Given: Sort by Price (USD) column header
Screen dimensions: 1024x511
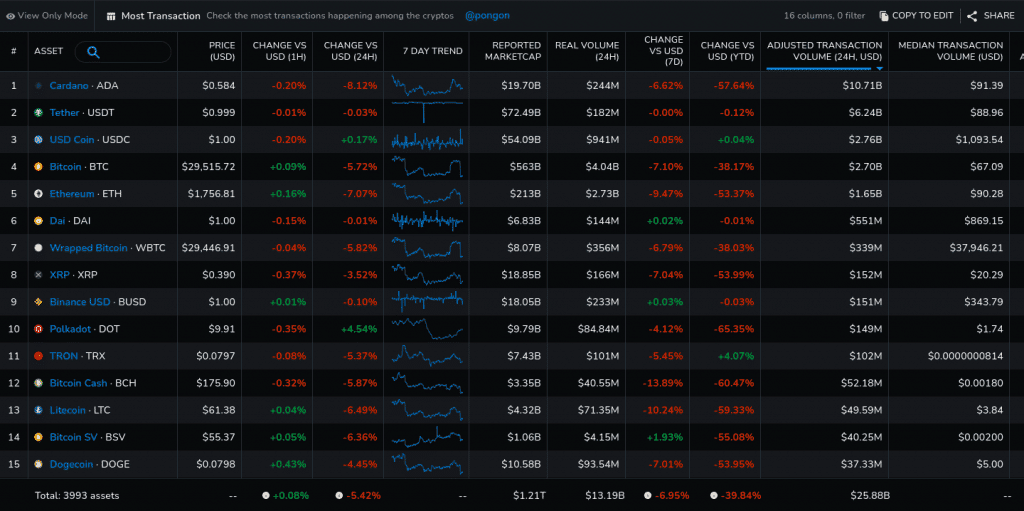Looking at the screenshot, I should pyautogui.click(x=221, y=51).
